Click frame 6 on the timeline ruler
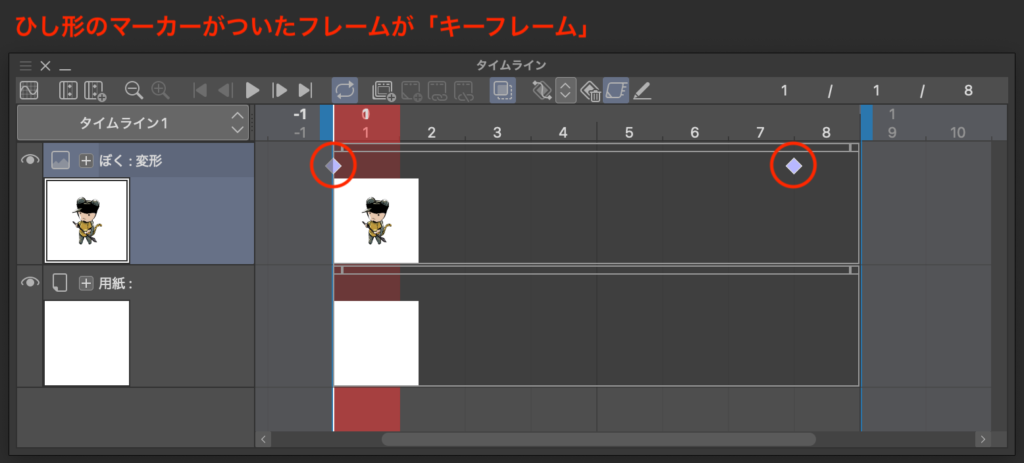 pos(694,133)
